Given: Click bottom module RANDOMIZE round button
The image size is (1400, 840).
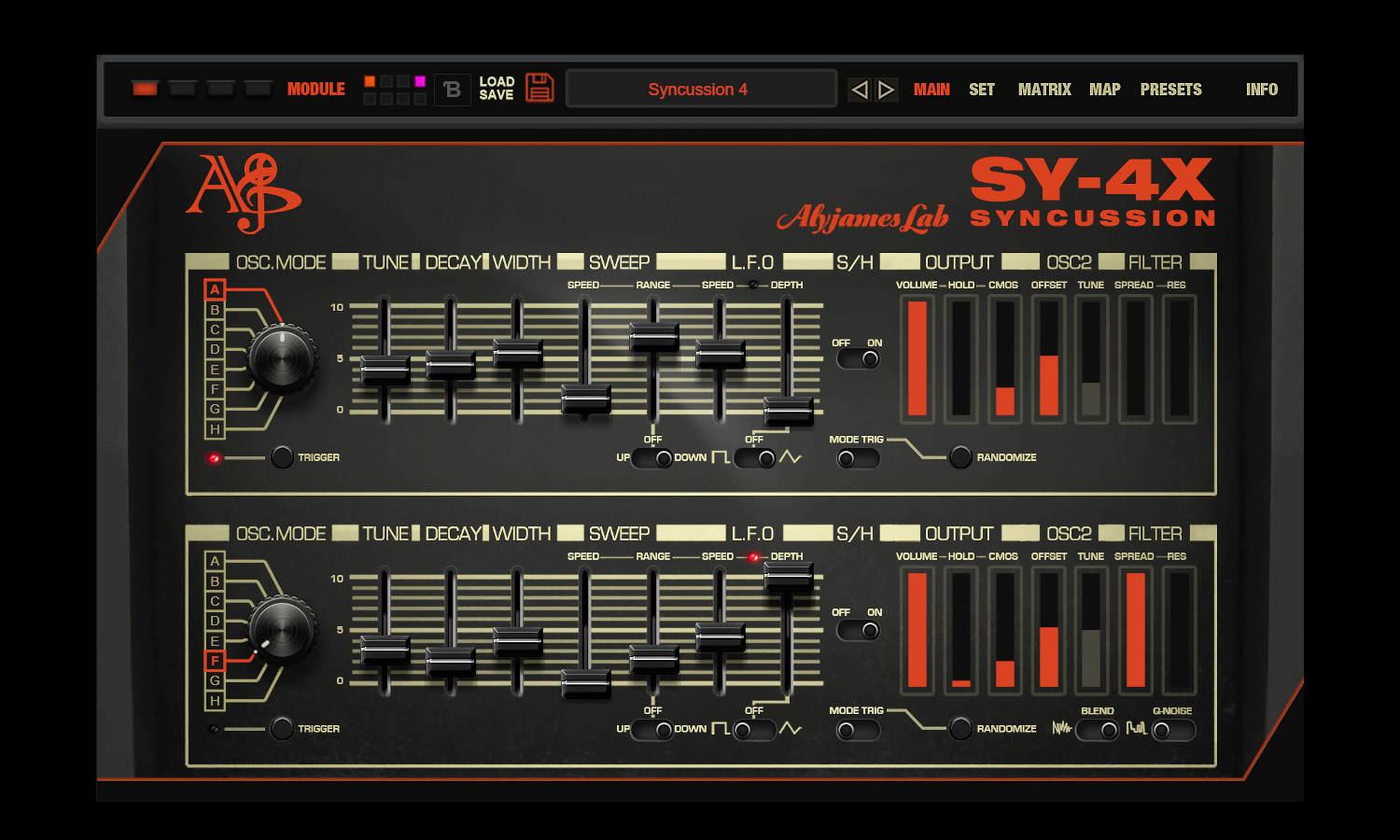Looking at the screenshot, I should [960, 729].
